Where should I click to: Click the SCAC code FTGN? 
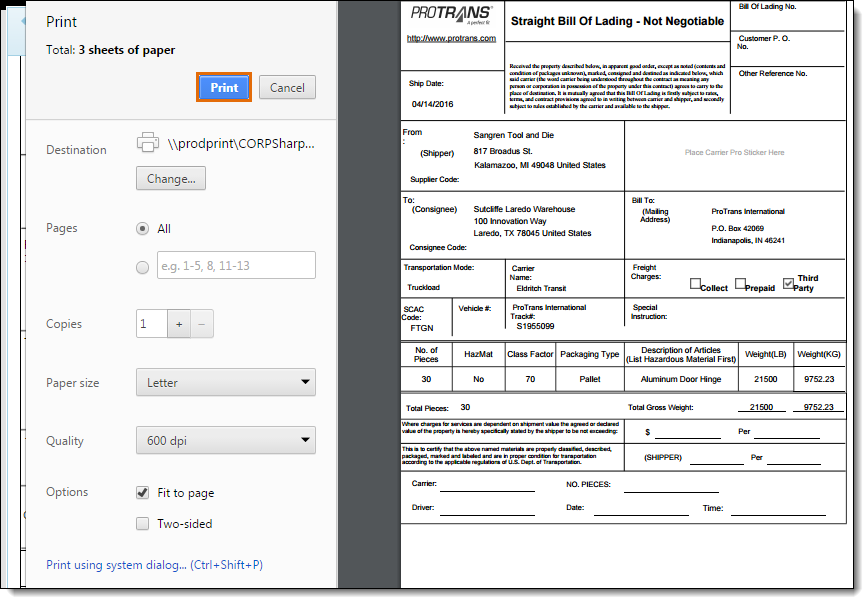point(422,328)
